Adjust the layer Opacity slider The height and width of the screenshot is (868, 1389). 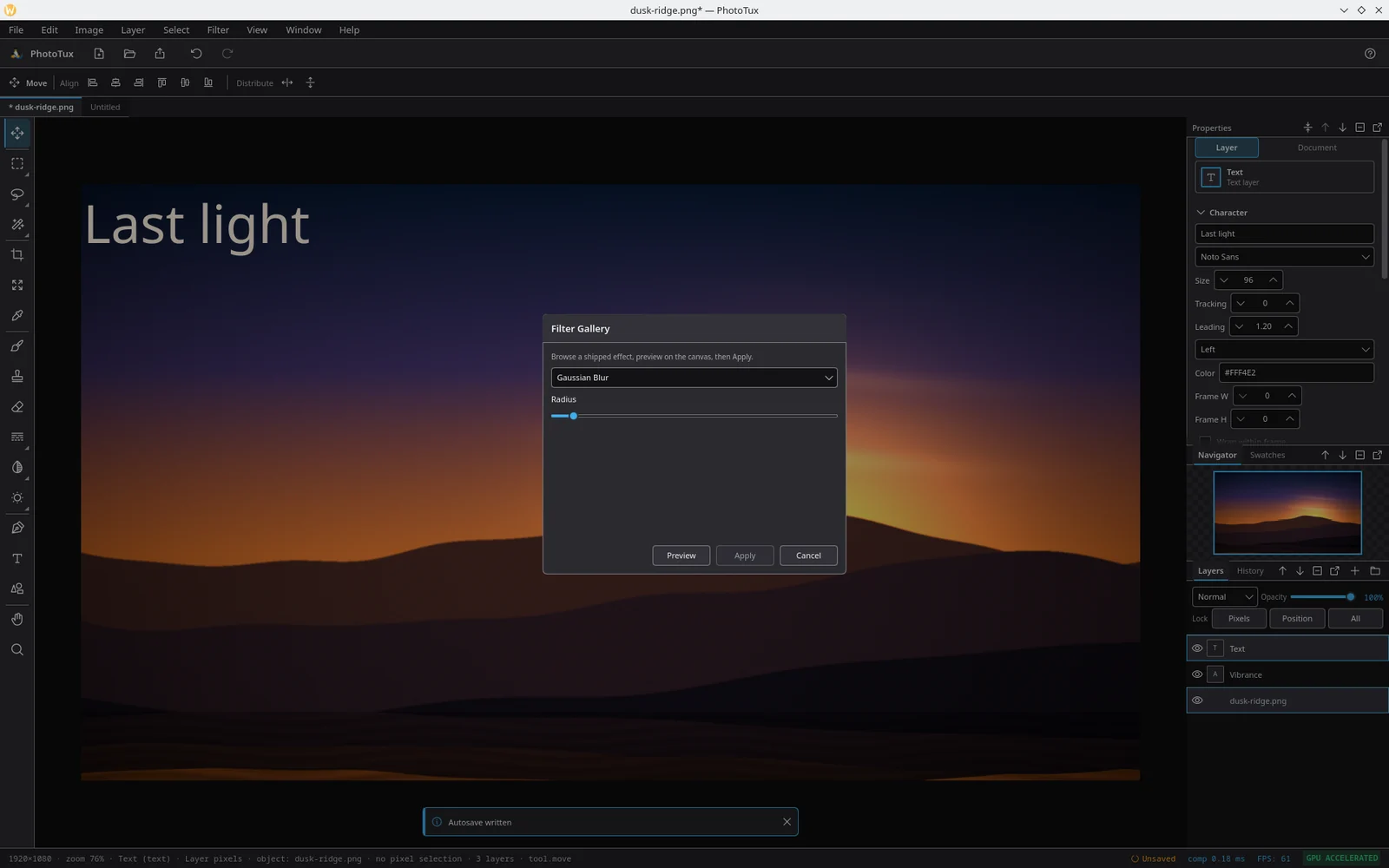[x=1321, y=597]
